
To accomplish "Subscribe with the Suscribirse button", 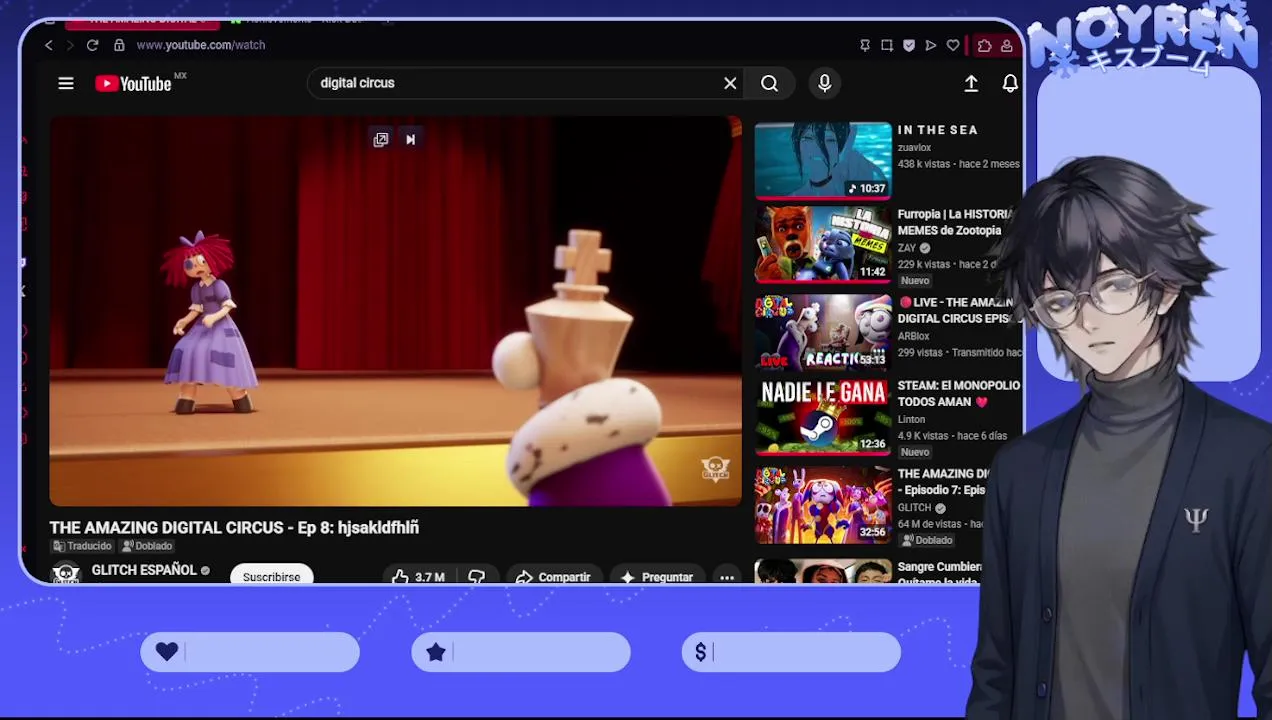I will click(x=271, y=576).
